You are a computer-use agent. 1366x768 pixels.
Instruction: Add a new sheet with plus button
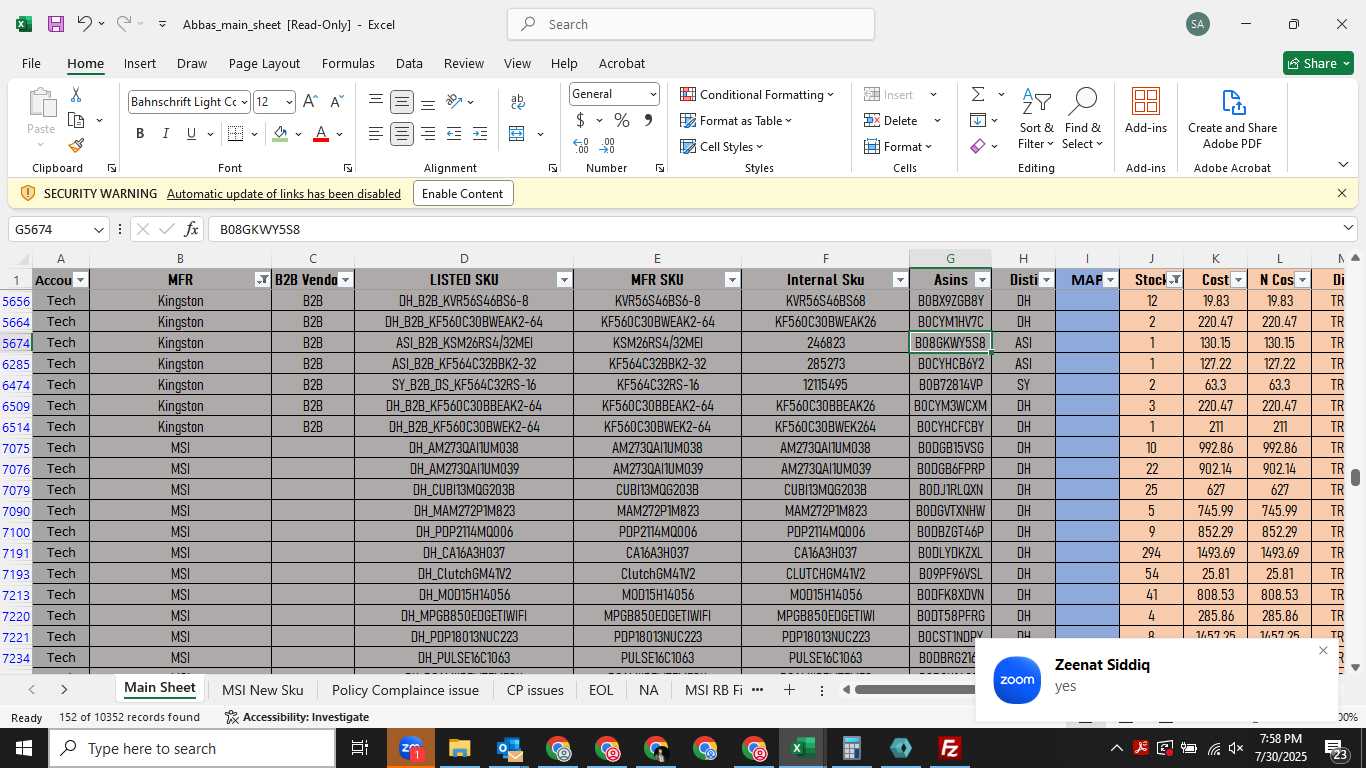point(789,690)
